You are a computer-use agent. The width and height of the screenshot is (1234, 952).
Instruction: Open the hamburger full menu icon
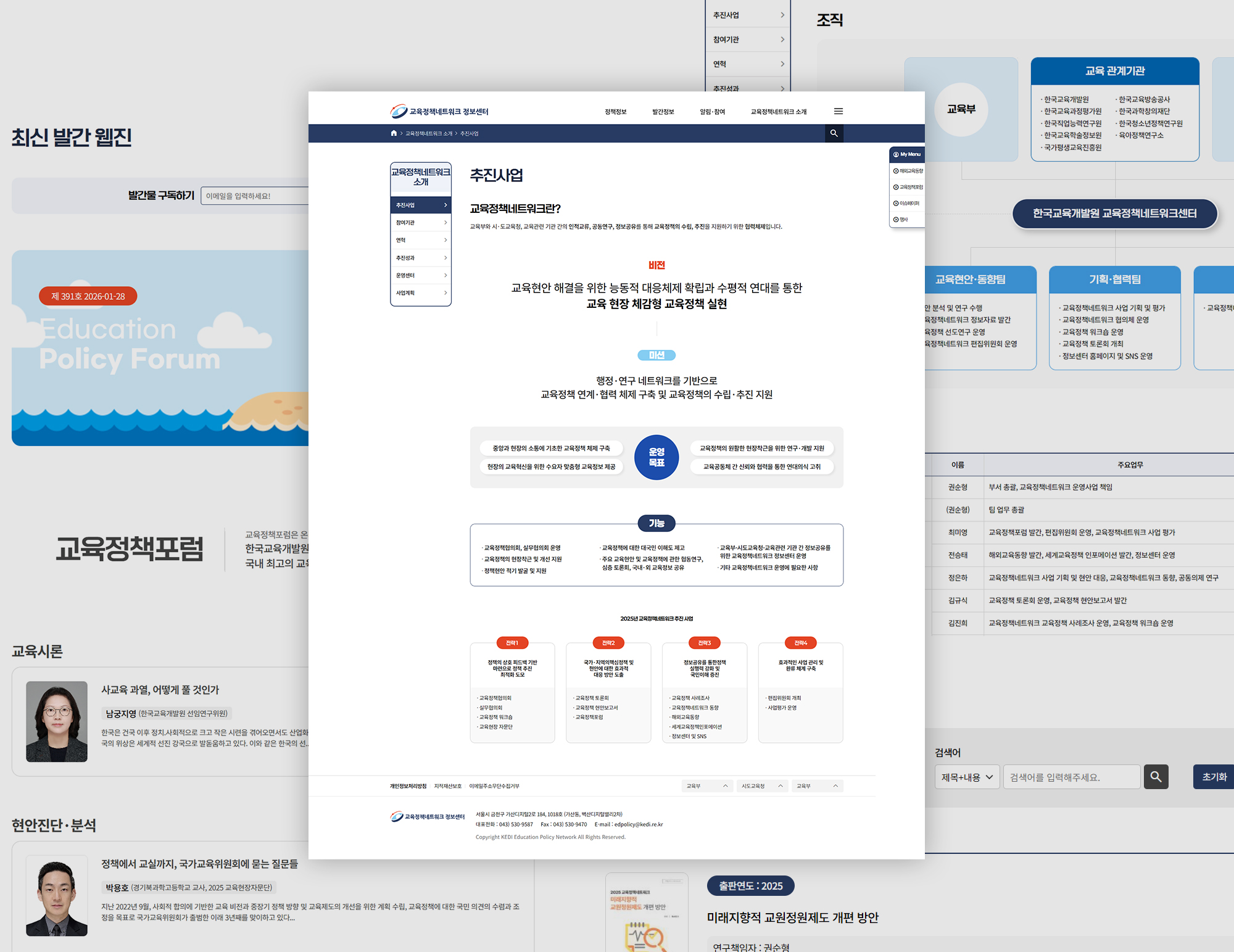point(838,112)
